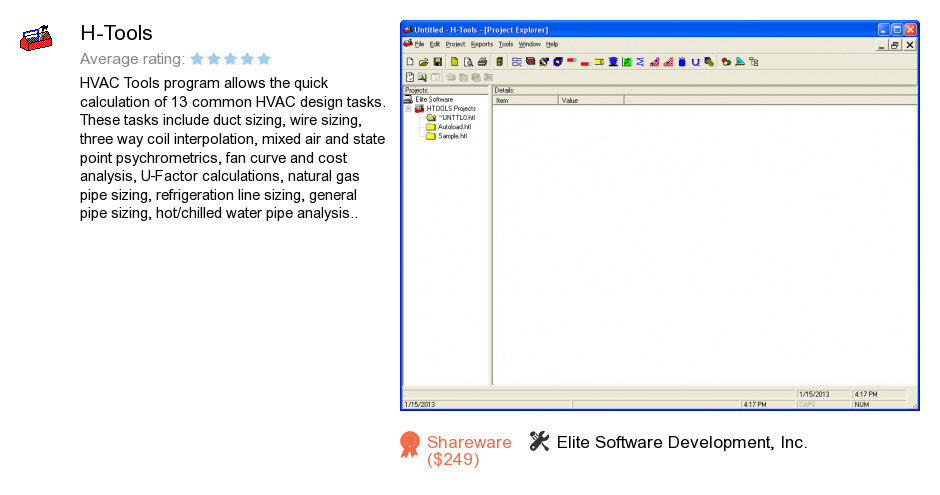Viewport: 940px width, 495px height.
Task: Click the blue fan tool icon
Action: tap(558, 62)
